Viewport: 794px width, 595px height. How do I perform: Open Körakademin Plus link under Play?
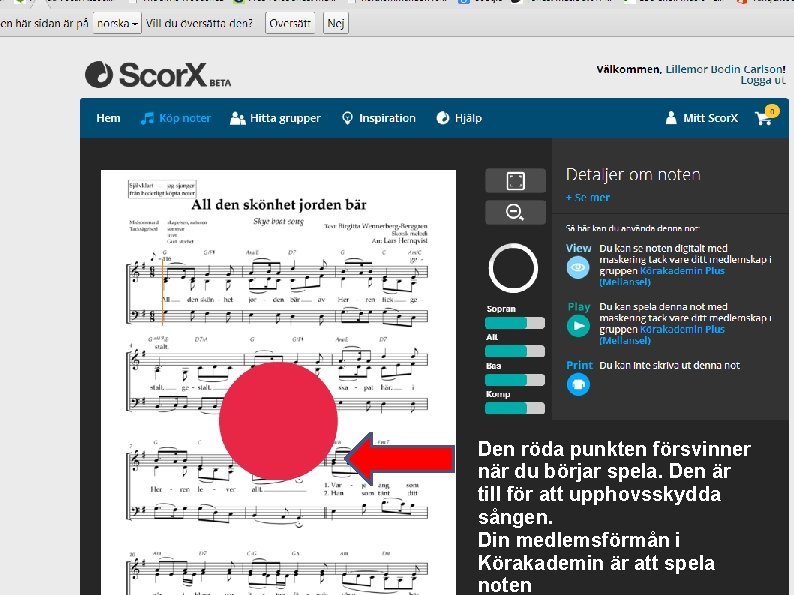tap(663, 335)
